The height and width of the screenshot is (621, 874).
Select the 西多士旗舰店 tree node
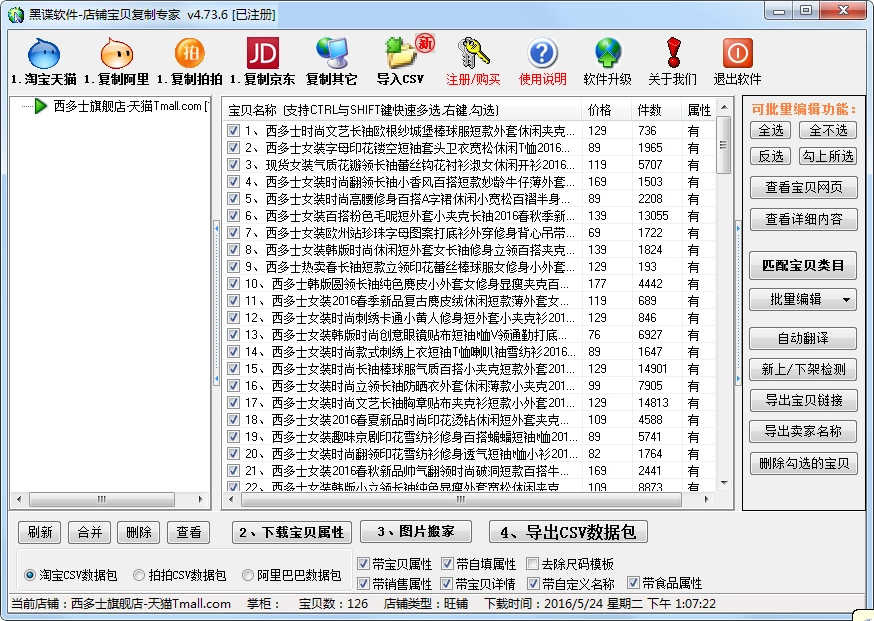click(x=80, y=108)
